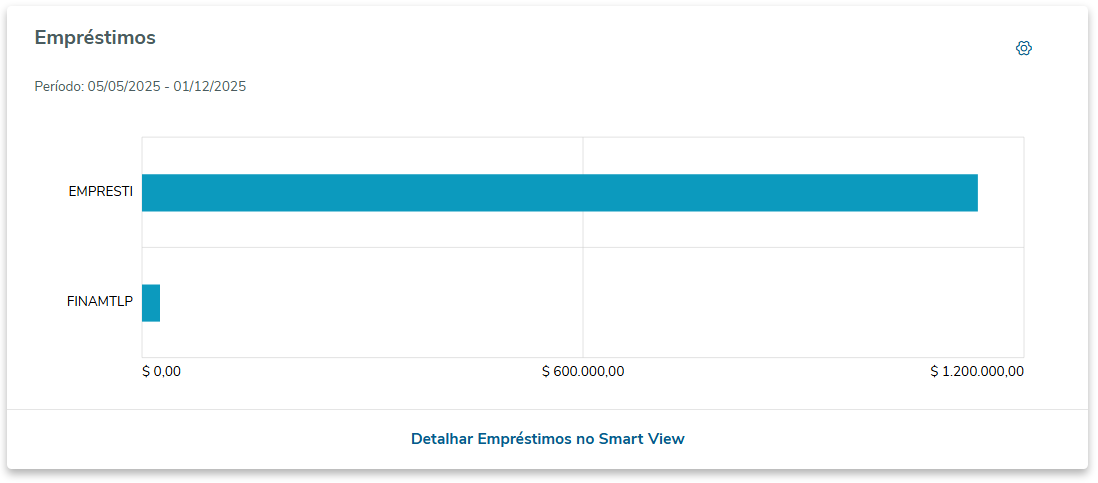Select the small FINAMTLP bar
Image resolution: width=1098 pixels, height=483 pixels.
[151, 303]
